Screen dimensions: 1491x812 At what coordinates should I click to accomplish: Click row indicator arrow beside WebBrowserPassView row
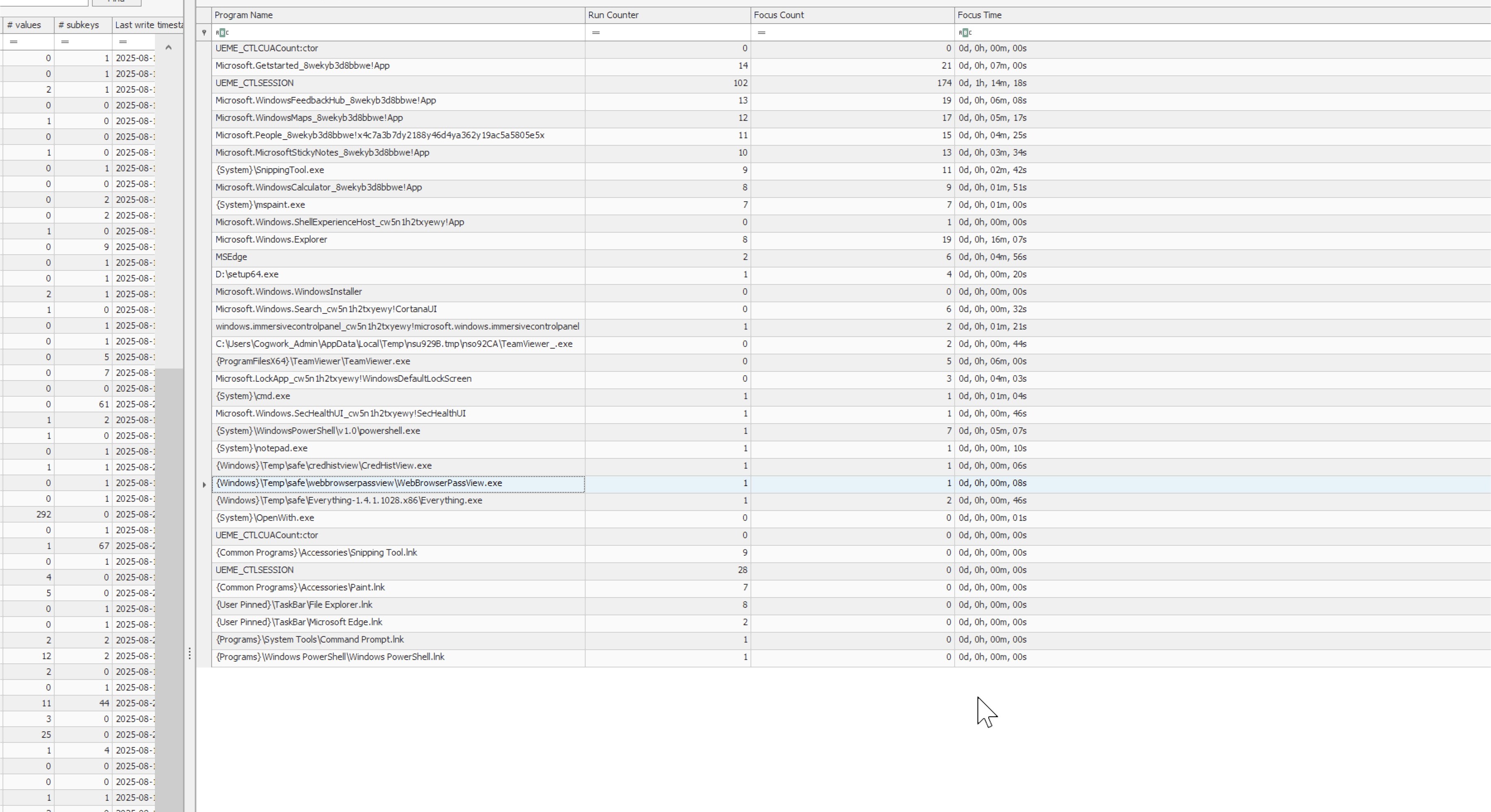tap(204, 484)
